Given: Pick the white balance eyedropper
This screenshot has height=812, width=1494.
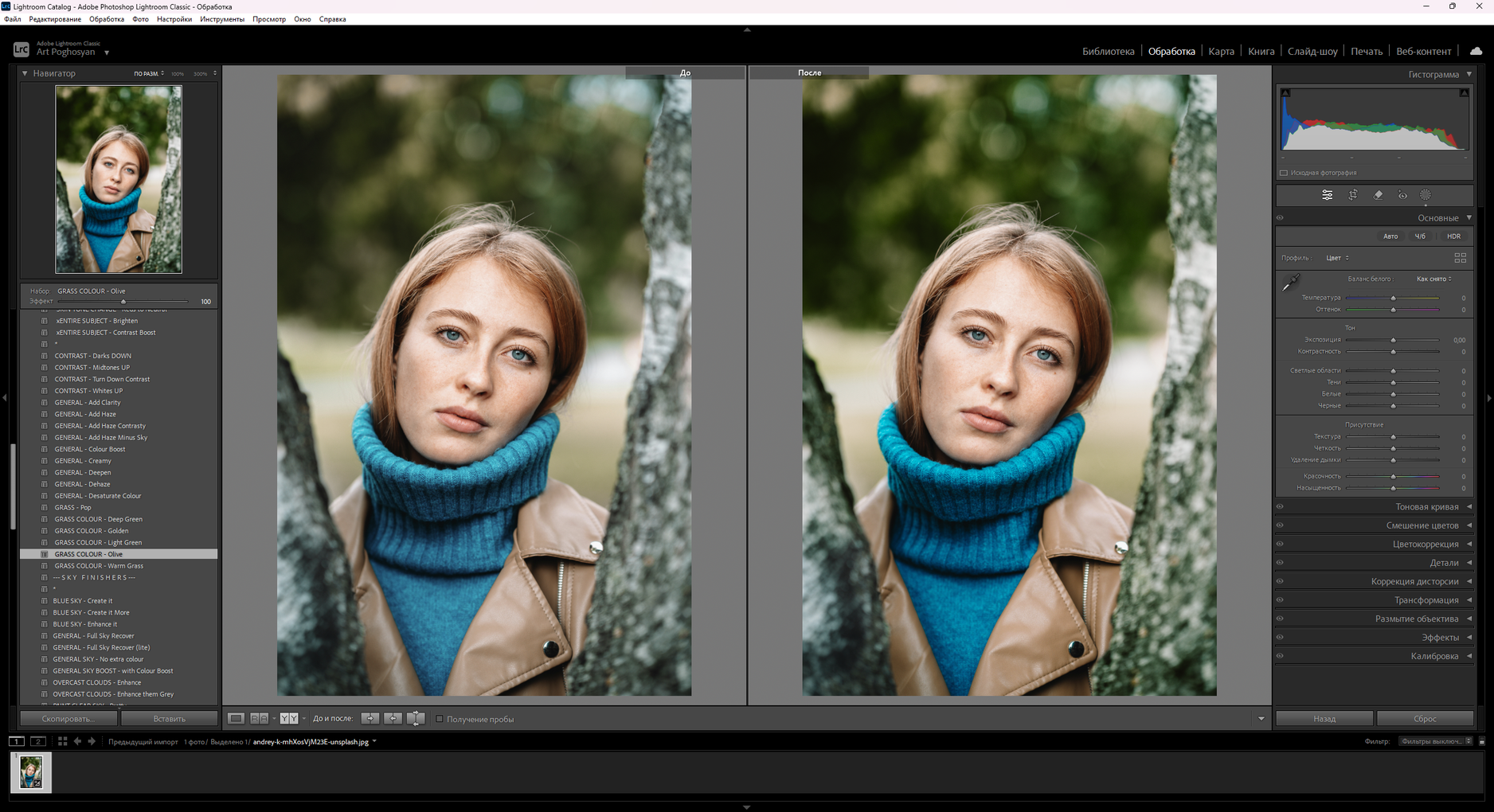Looking at the screenshot, I should 1291,283.
